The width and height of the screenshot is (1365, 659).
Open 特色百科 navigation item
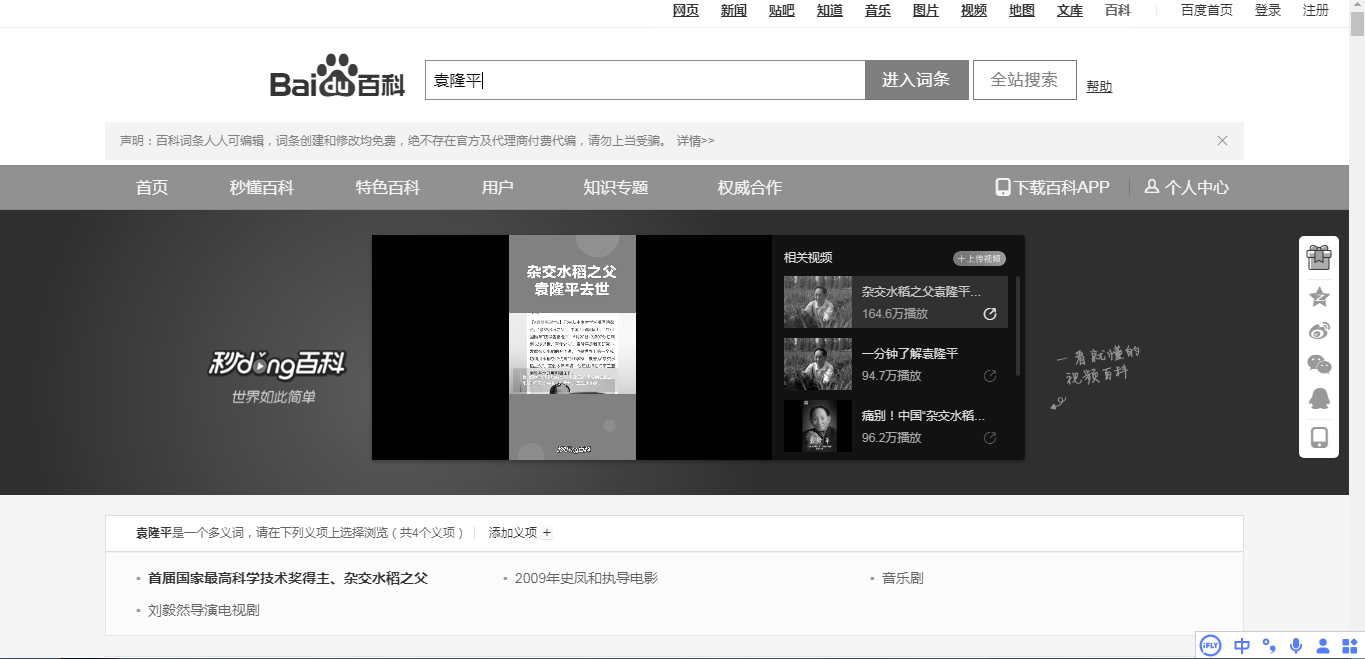tap(388, 187)
